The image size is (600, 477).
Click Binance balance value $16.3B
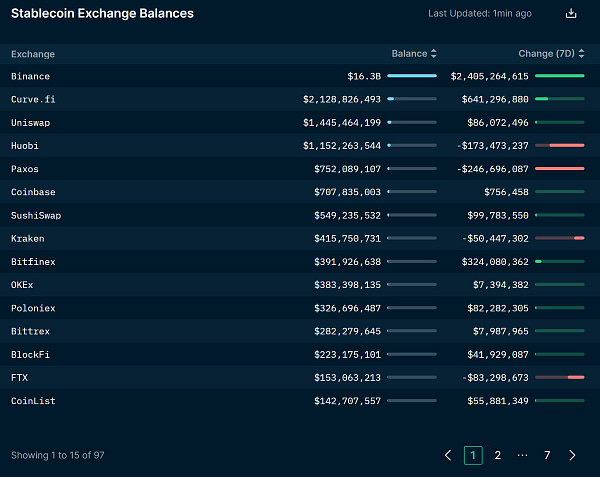coord(364,76)
